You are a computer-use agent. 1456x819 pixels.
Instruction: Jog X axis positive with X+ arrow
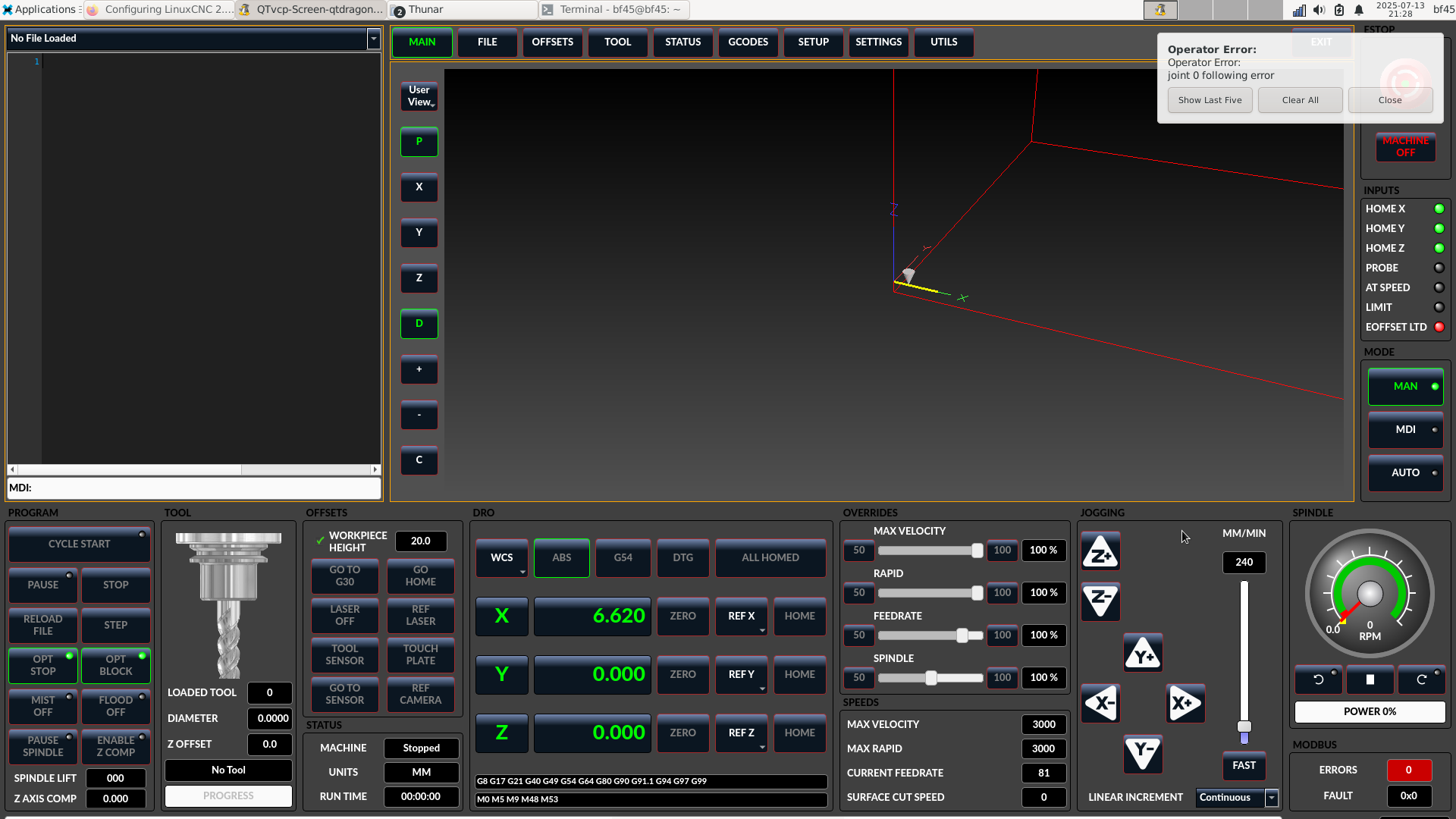[1185, 703]
